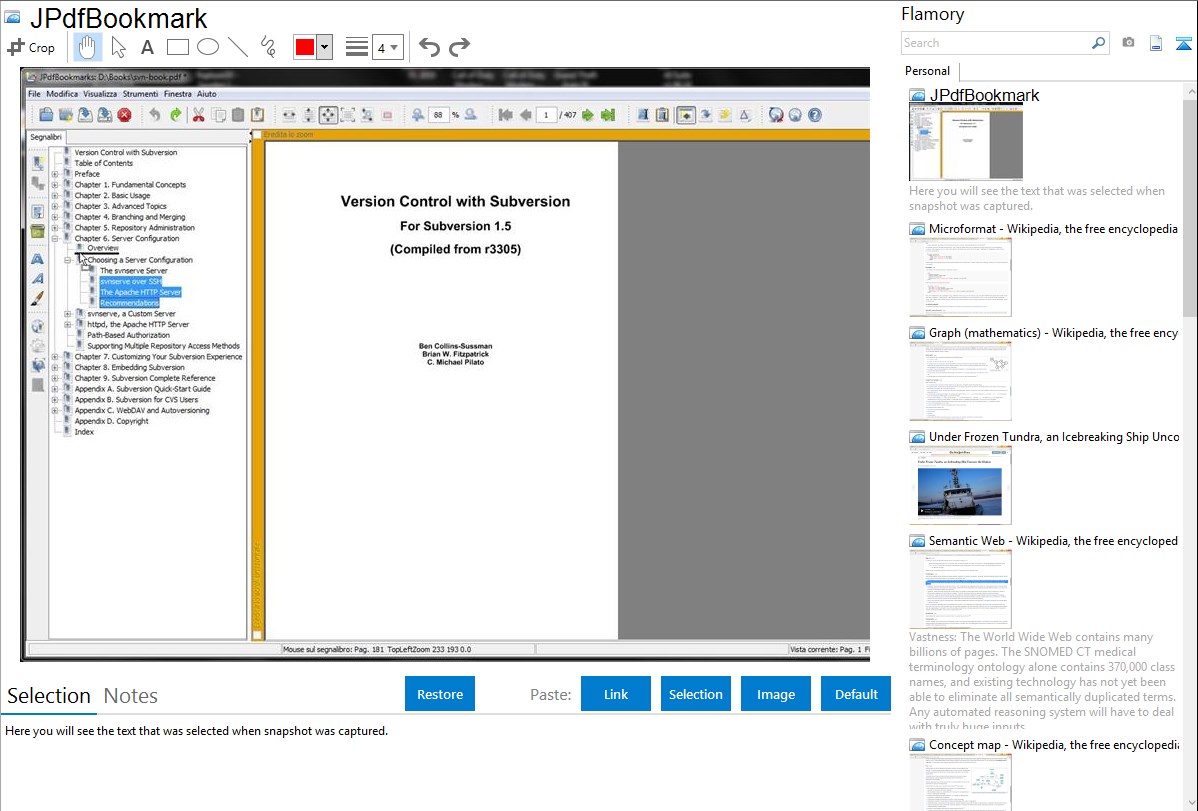This screenshot has height=811, width=1198.
Task: Click the zoom percentage field showing 88
Action: point(438,115)
